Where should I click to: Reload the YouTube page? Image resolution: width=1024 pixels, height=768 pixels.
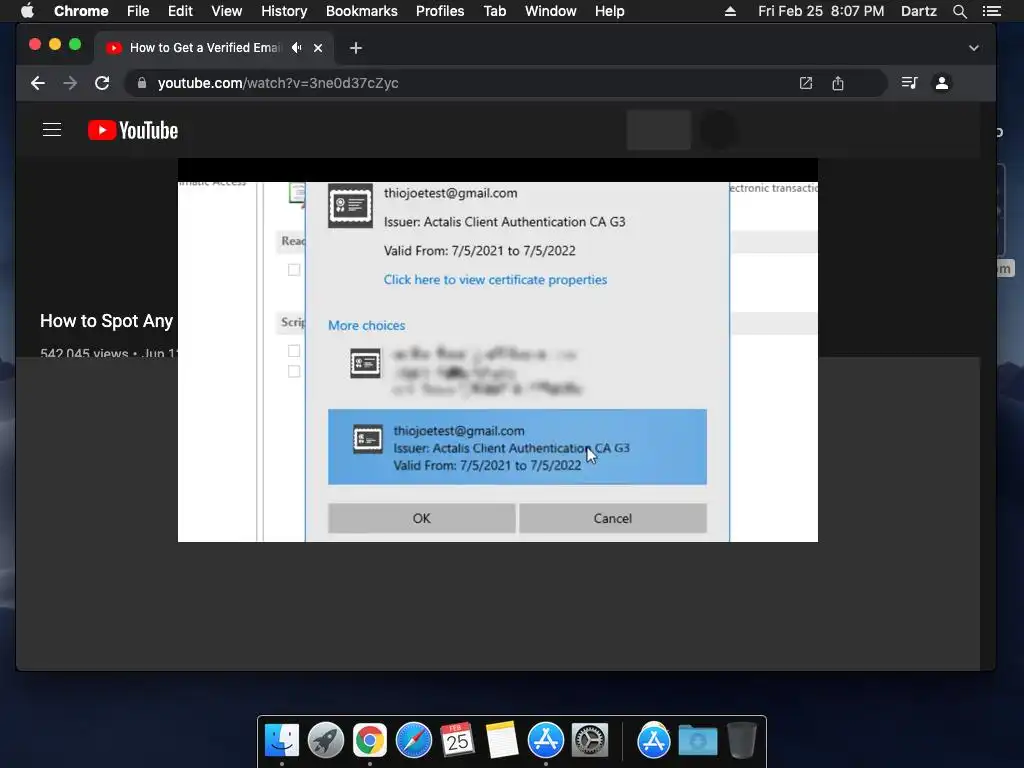[x=102, y=83]
